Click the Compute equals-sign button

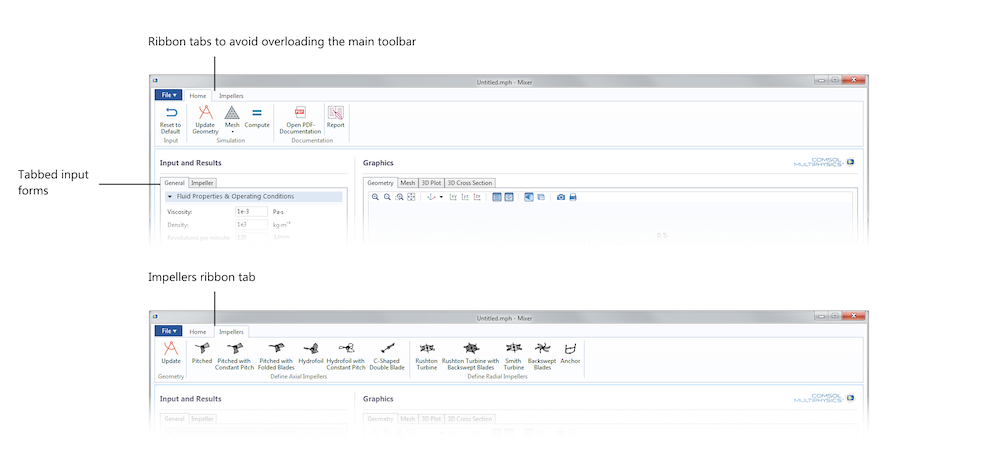click(x=257, y=117)
